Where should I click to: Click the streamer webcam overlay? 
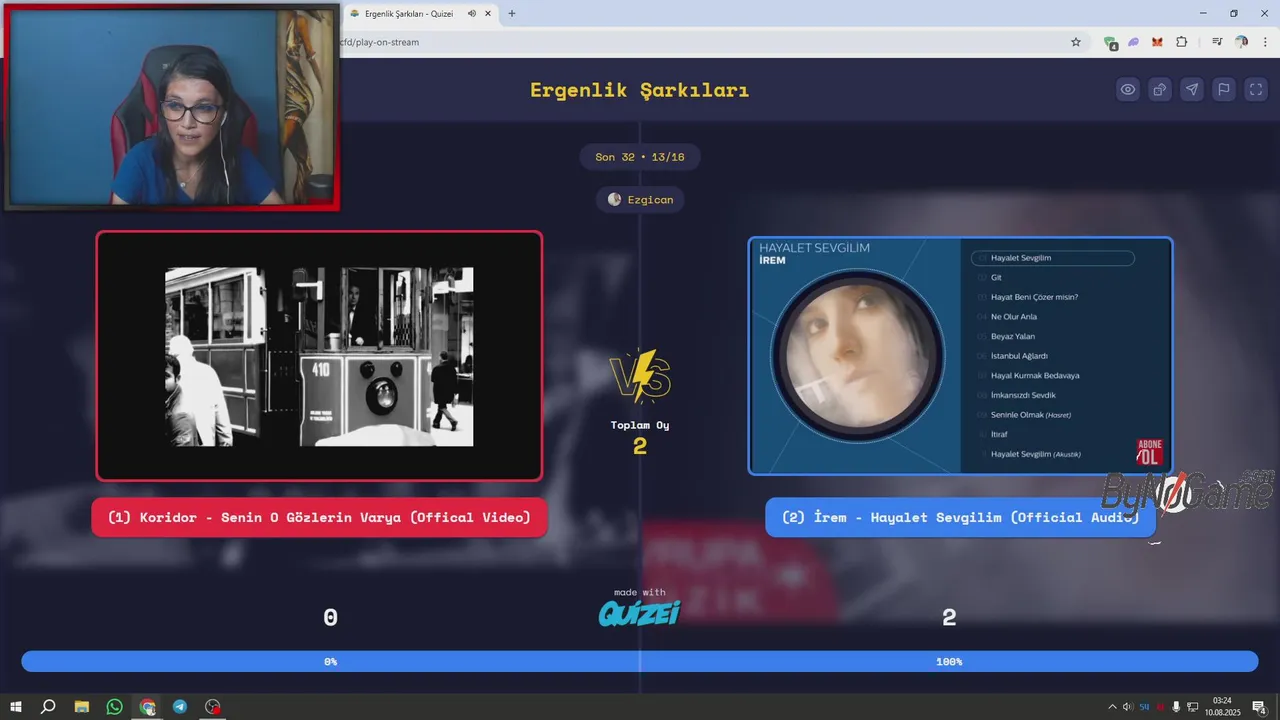pyautogui.click(x=171, y=107)
